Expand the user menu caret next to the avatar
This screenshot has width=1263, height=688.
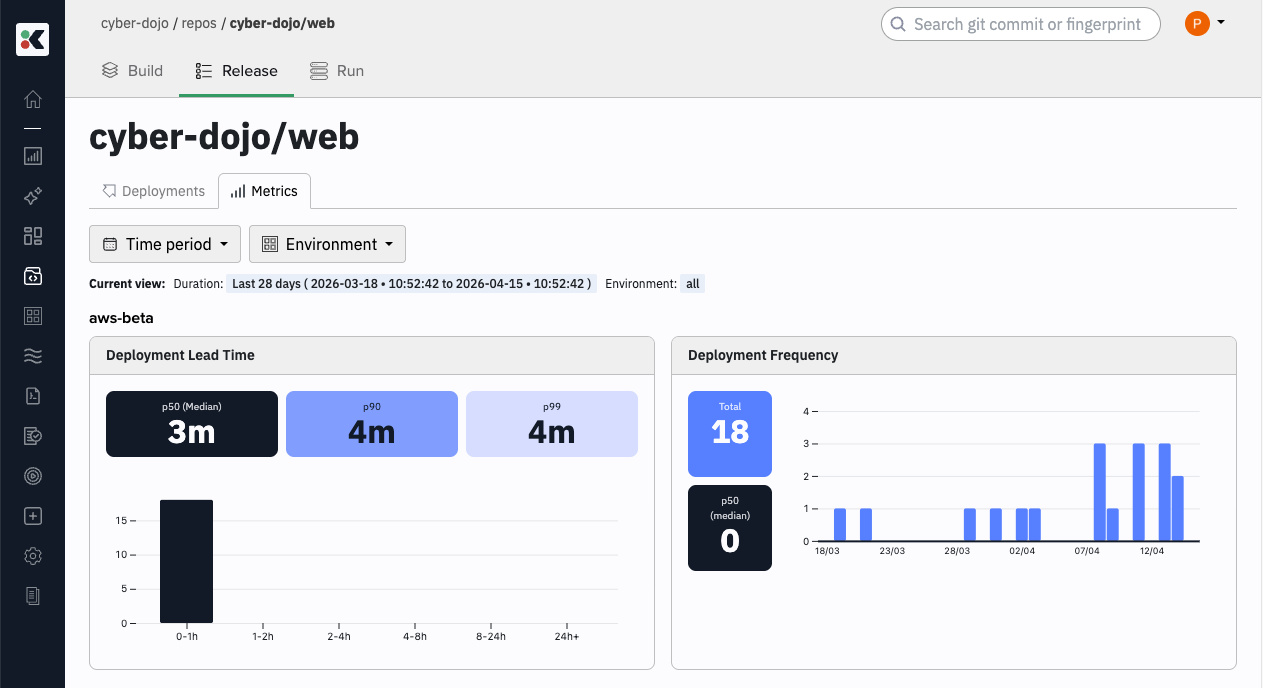1221,22
